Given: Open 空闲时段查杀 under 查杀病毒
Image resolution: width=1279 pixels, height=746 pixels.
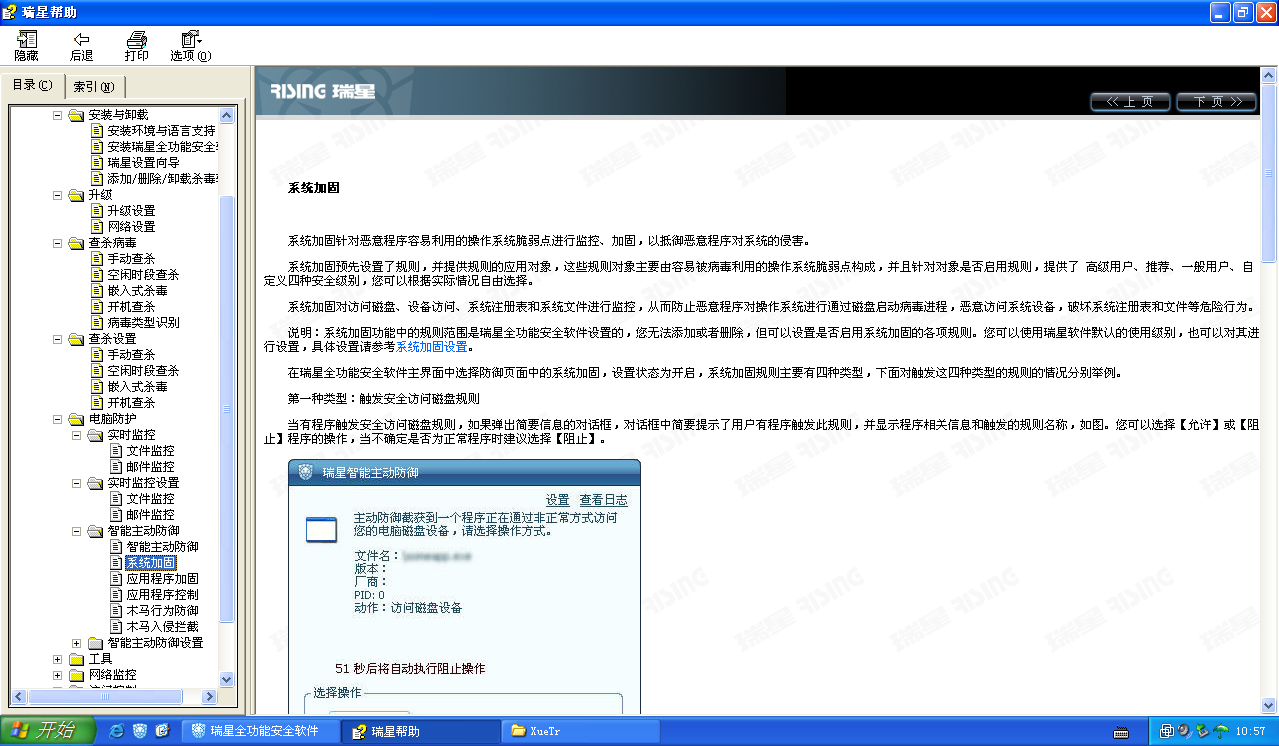Looking at the screenshot, I should (143, 275).
